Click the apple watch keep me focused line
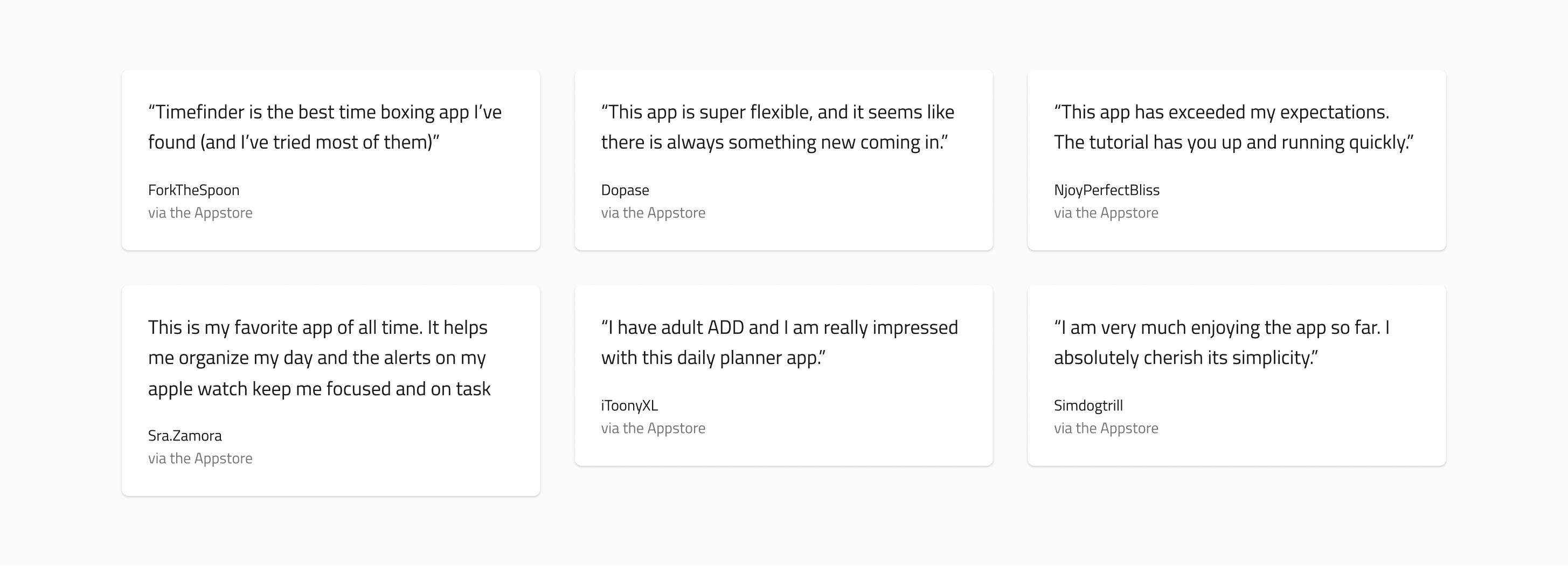Viewport: 1568px width, 566px height. (x=320, y=389)
